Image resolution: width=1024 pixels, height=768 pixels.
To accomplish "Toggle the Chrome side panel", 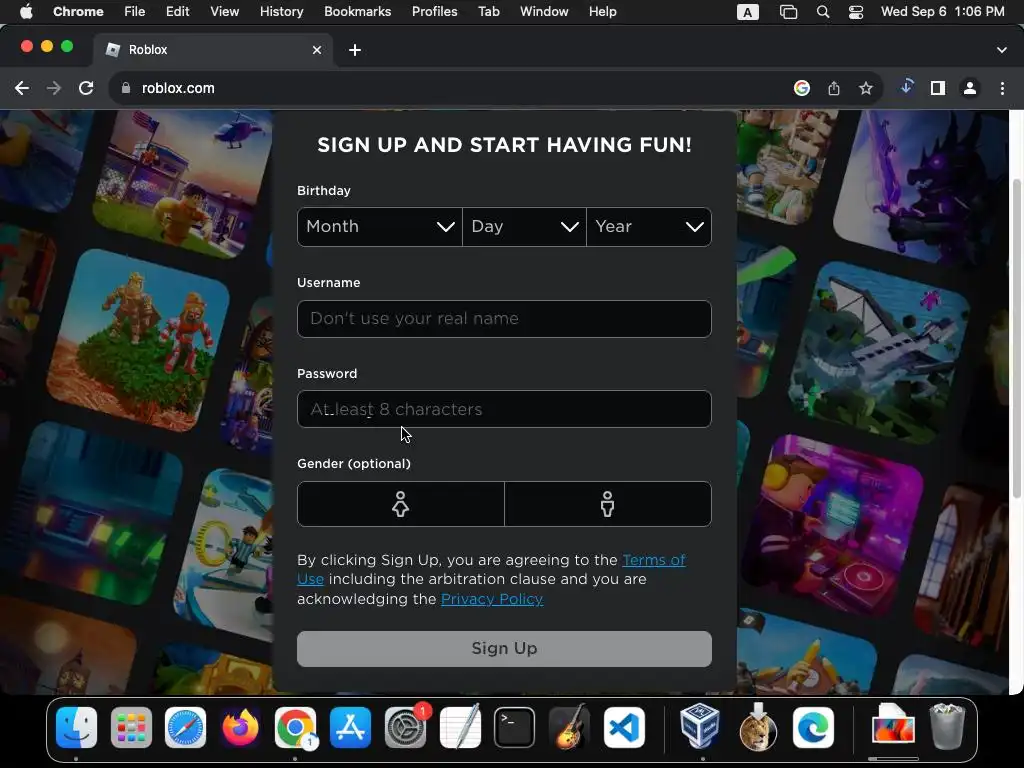I will click(x=938, y=88).
